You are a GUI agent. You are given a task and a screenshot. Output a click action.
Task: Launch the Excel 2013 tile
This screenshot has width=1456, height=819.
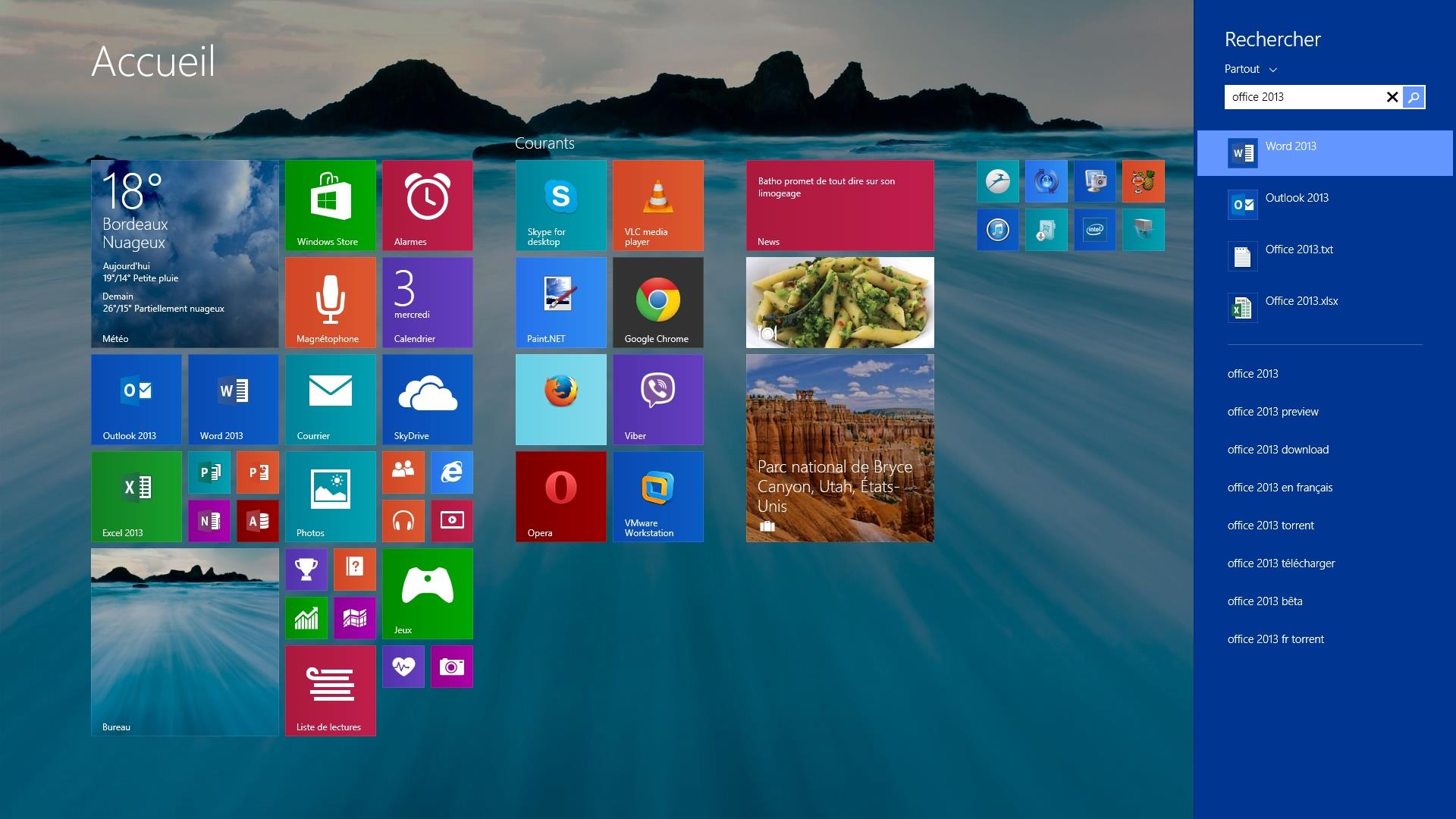coord(136,497)
